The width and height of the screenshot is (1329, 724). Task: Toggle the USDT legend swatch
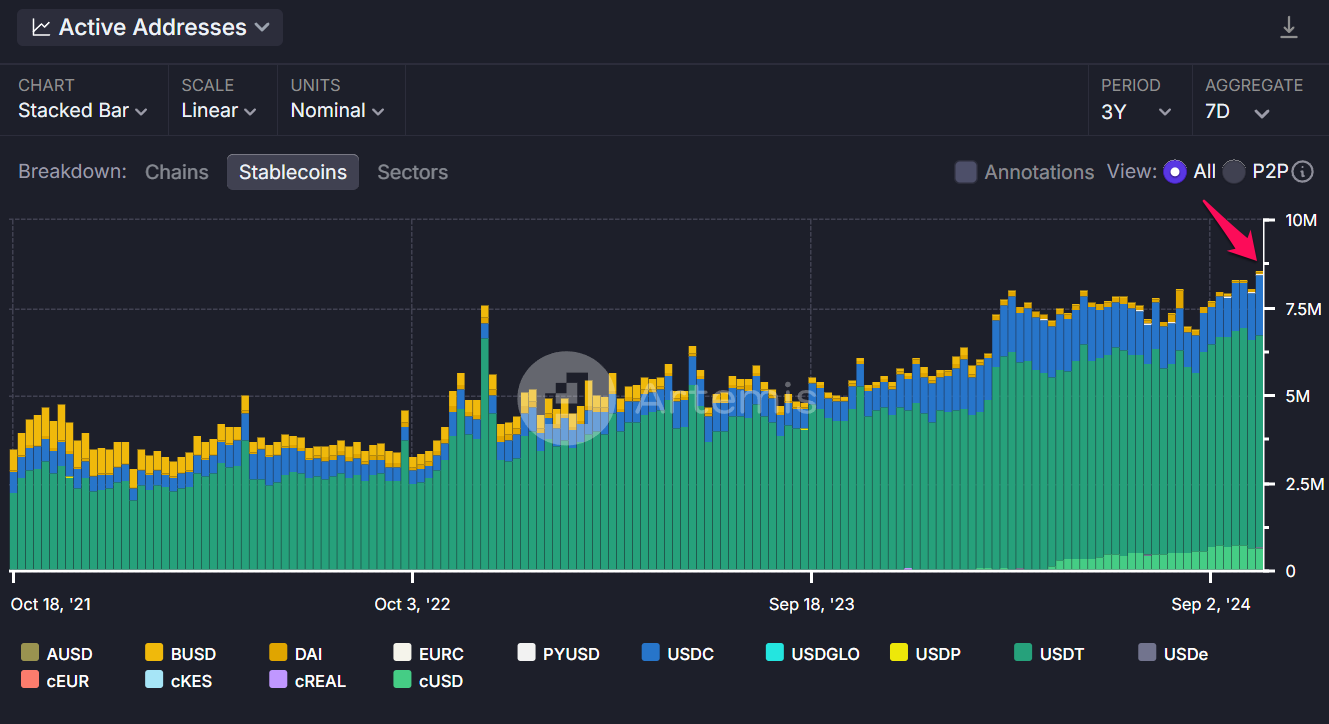tap(1023, 654)
